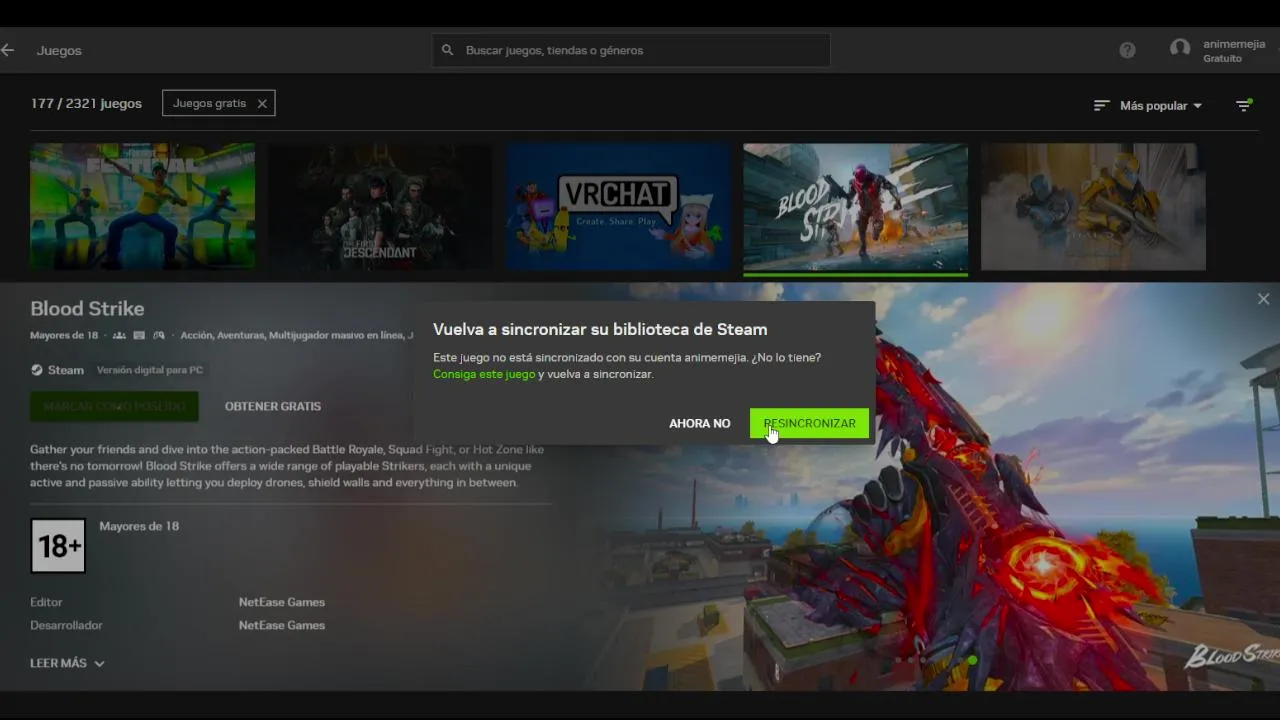Click the MARCAR COMO POSEÍDO button

[114, 406]
